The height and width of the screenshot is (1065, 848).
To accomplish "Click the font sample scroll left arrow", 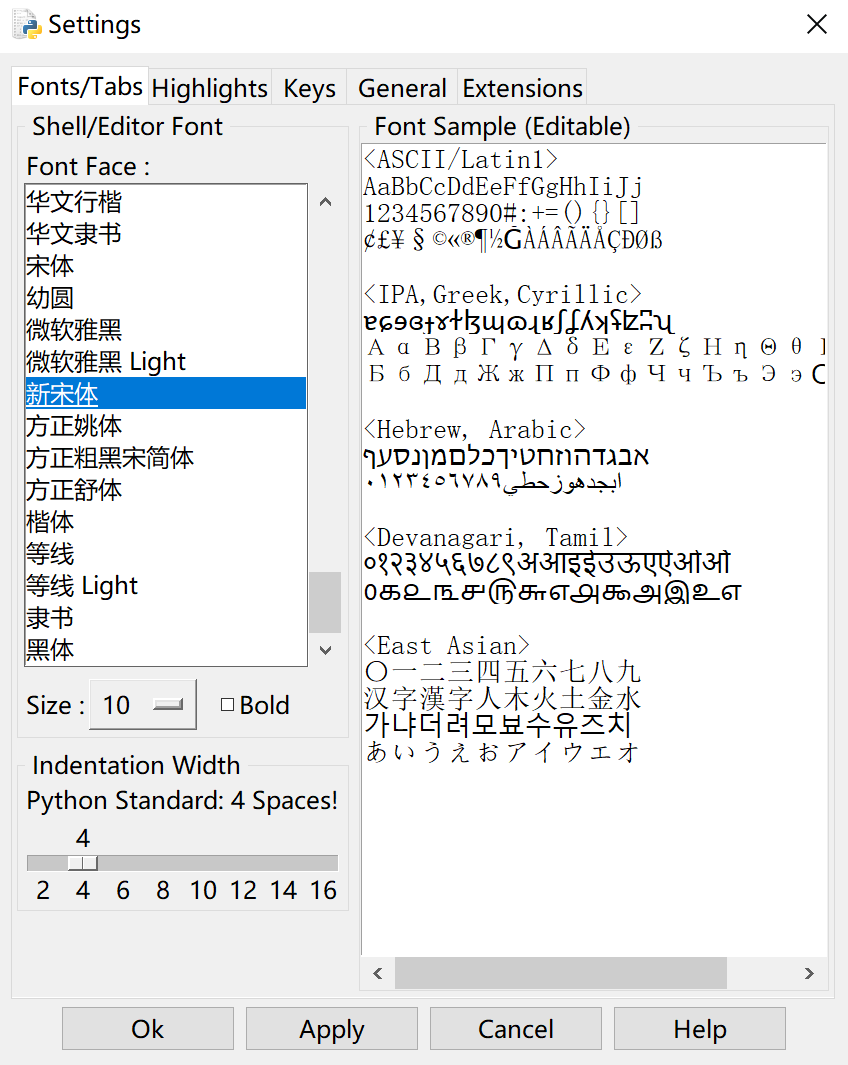I will (x=378, y=973).
